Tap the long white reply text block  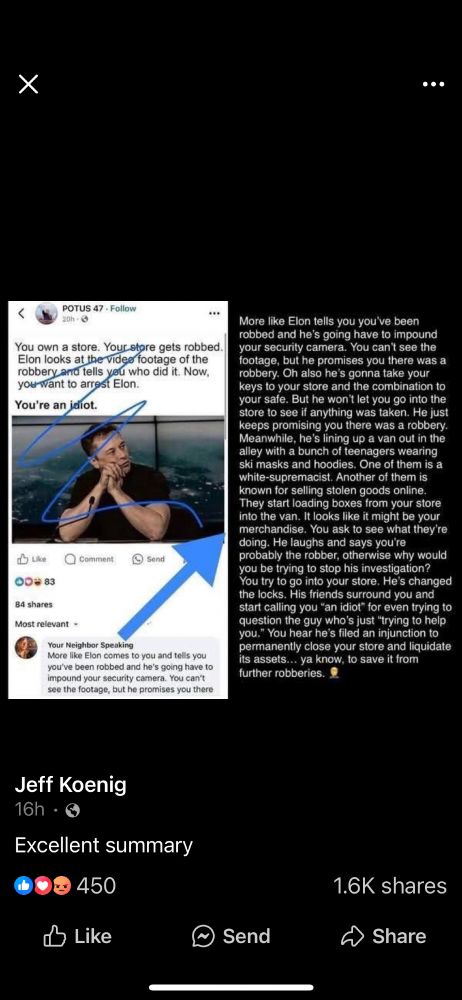(345, 497)
